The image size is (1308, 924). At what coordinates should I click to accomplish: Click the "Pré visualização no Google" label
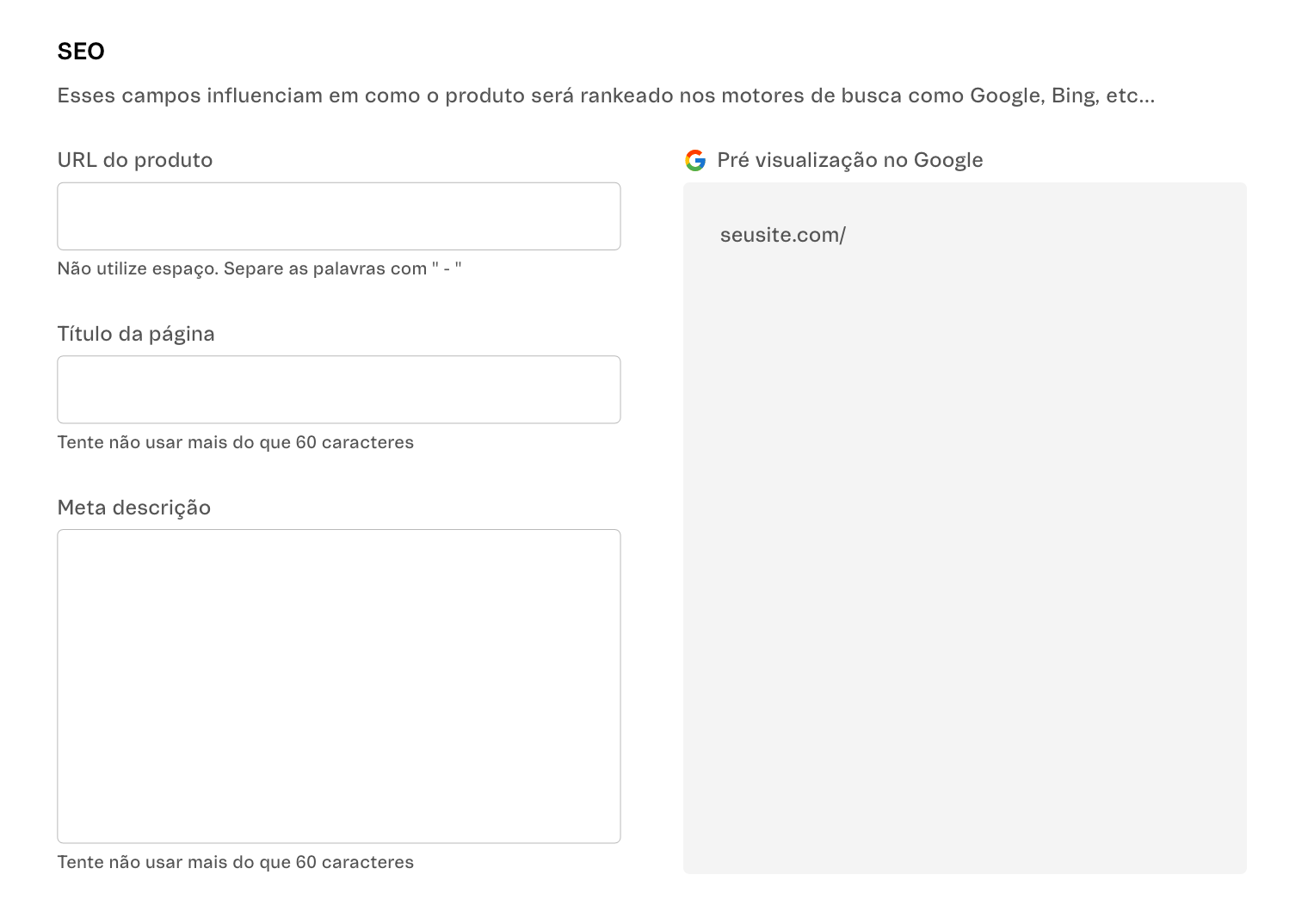pos(850,159)
